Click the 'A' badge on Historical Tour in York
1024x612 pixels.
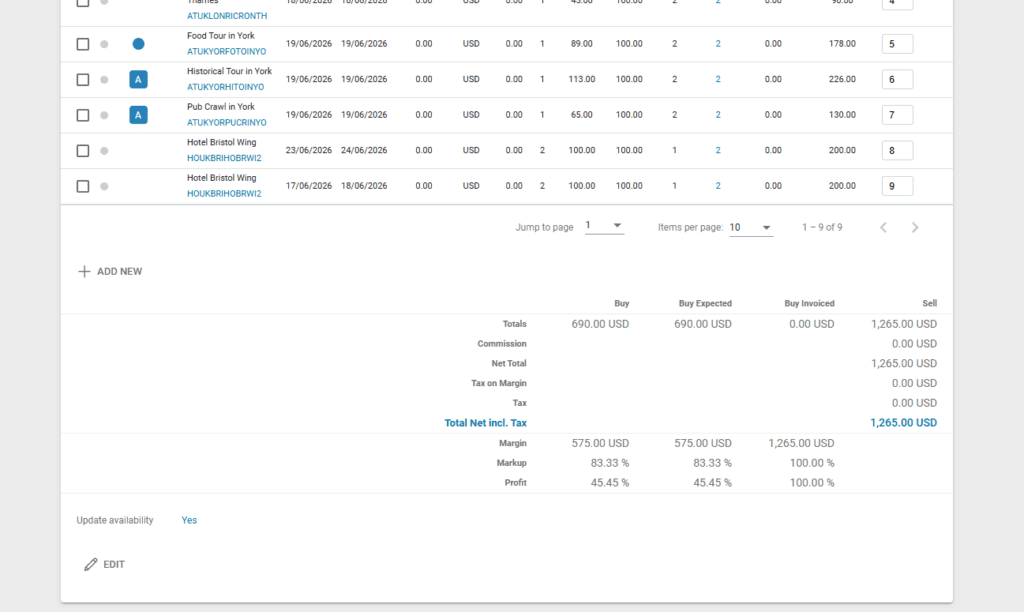138,80
